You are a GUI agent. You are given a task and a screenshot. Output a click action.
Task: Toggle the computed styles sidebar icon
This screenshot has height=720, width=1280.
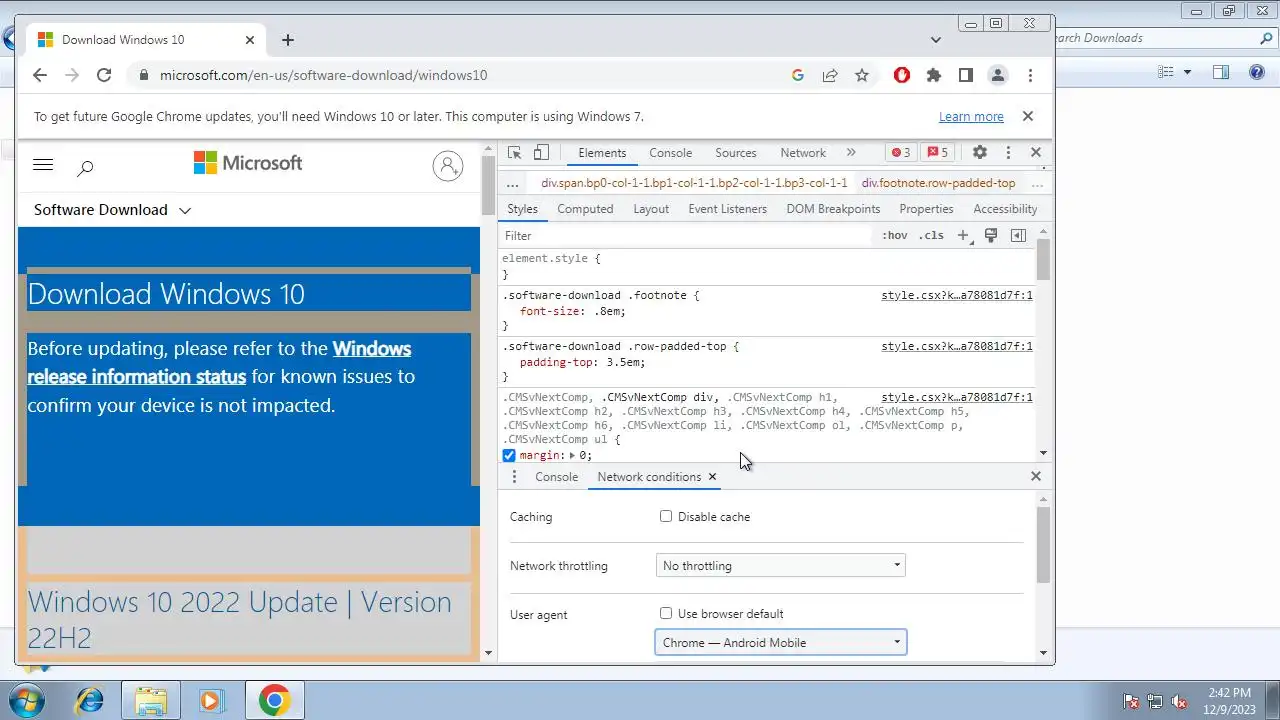(1018, 236)
